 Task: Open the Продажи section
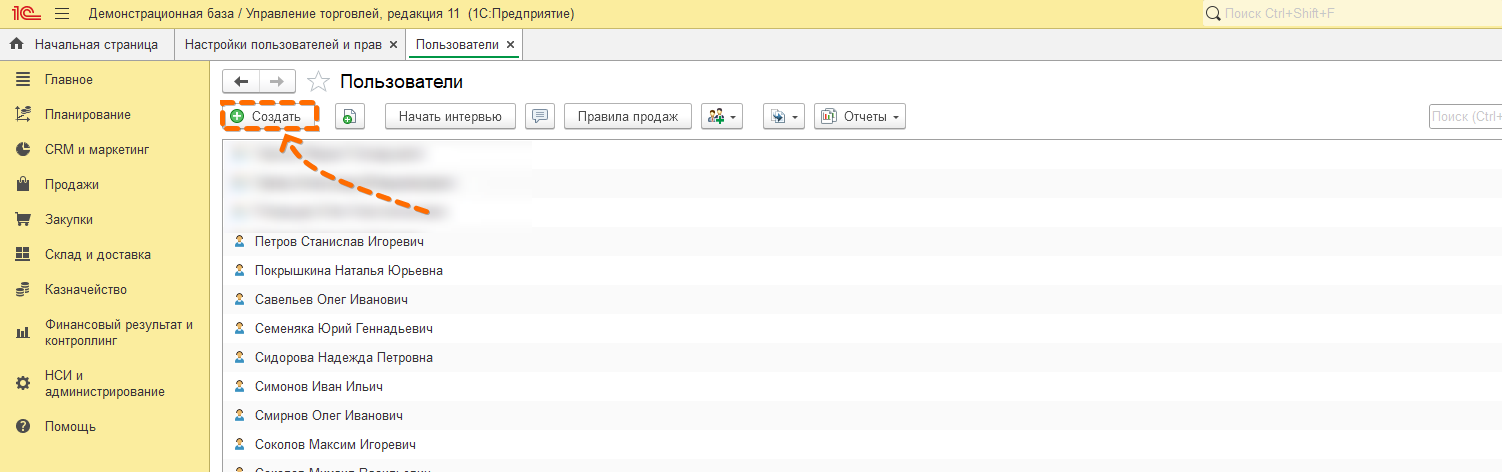point(71,185)
